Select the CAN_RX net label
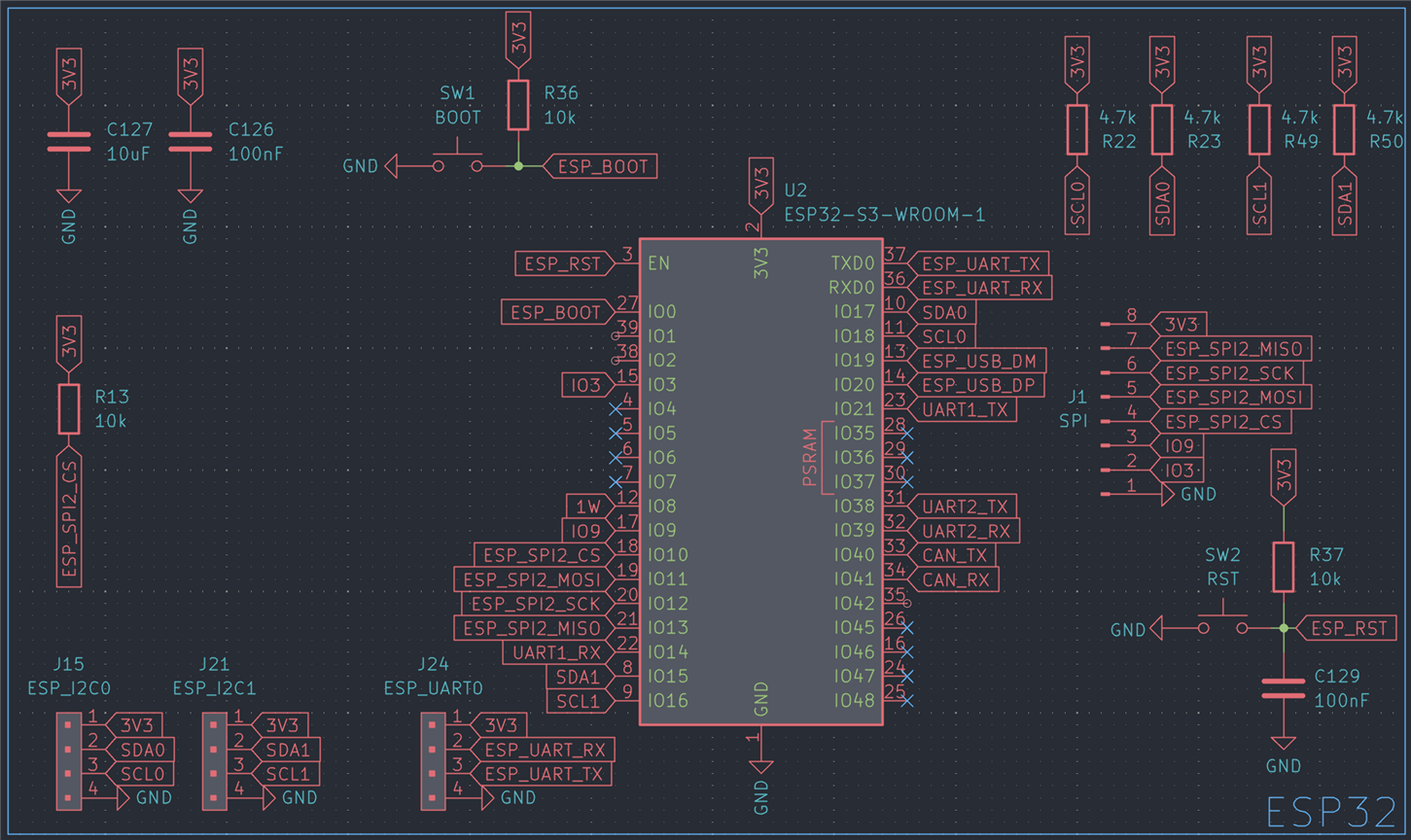Screen dimensions: 1411x840 coord(954,579)
